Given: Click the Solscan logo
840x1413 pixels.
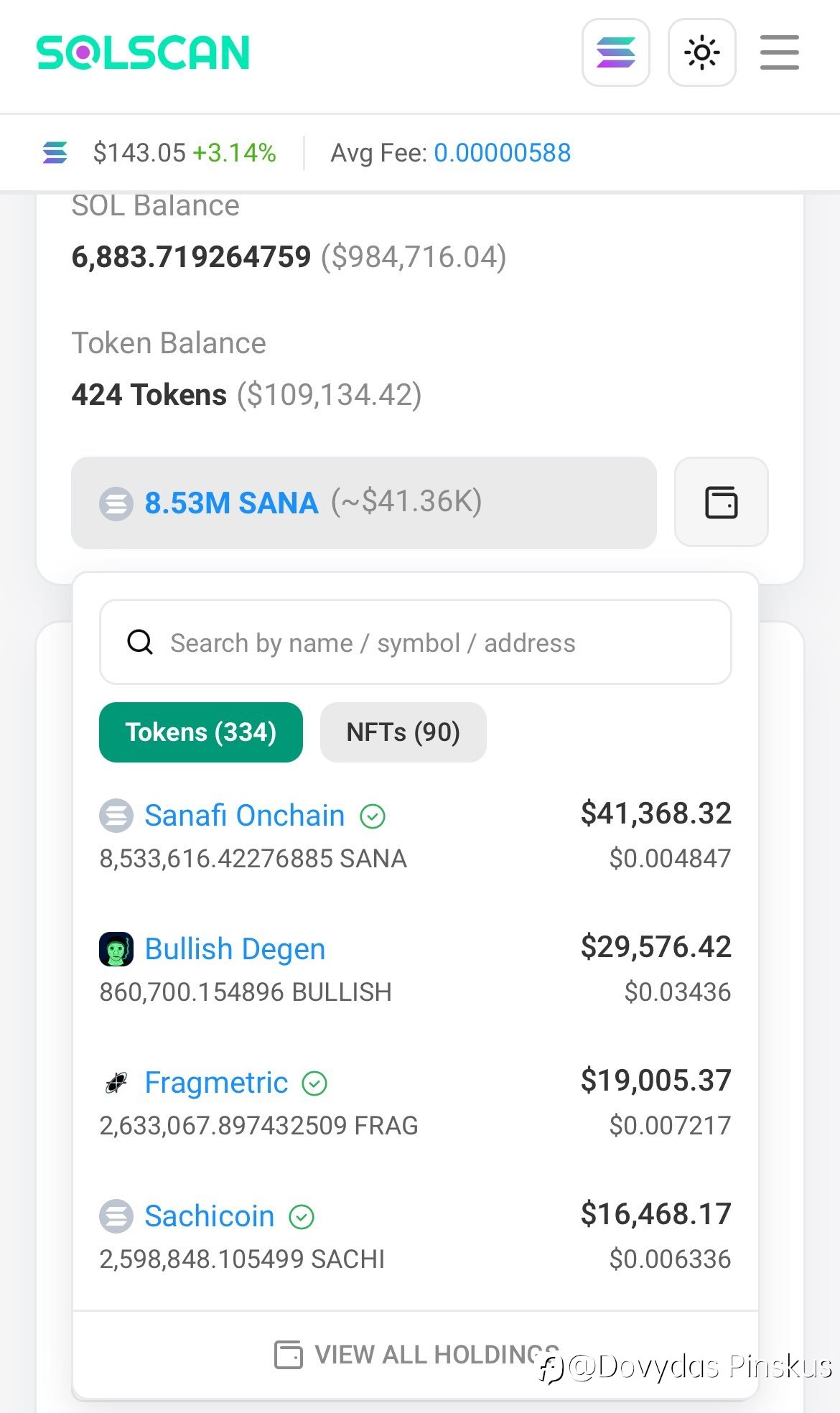Looking at the screenshot, I should tap(143, 53).
